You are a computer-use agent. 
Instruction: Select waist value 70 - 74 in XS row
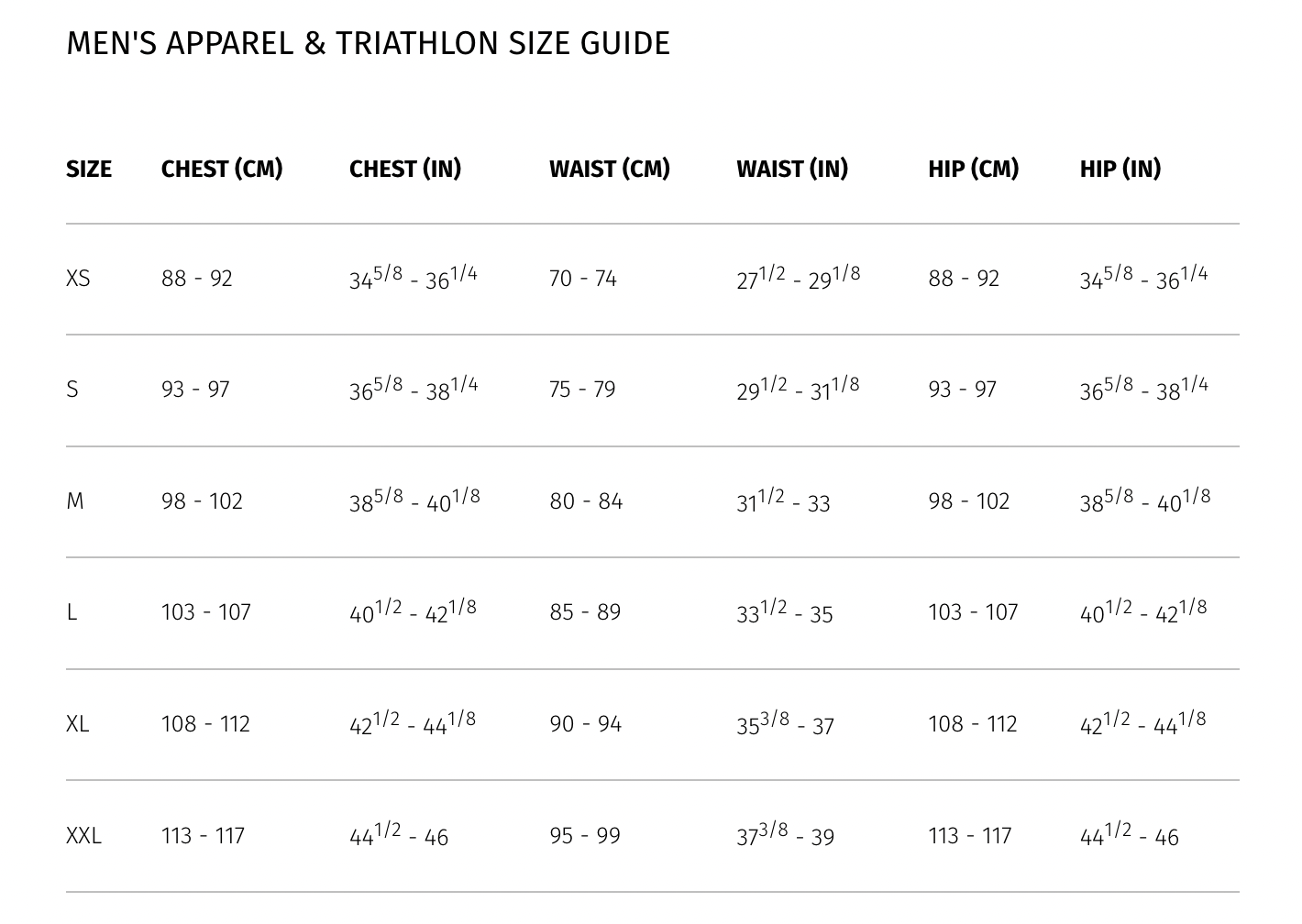click(583, 279)
